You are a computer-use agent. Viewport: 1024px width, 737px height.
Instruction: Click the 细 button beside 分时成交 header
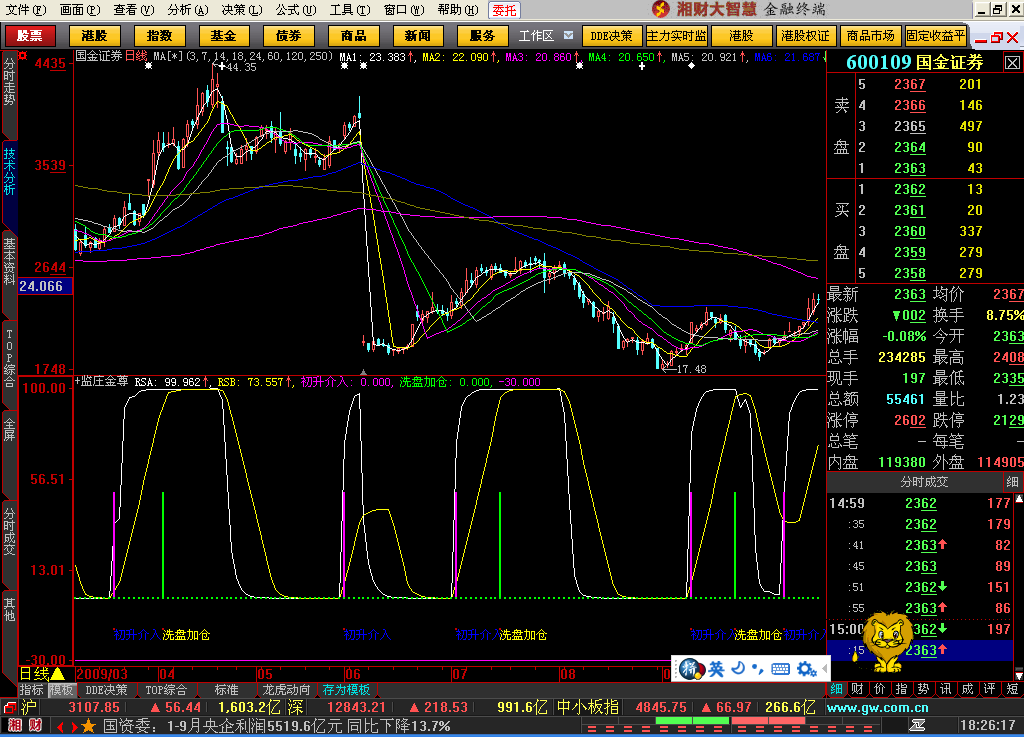(x=1012, y=482)
